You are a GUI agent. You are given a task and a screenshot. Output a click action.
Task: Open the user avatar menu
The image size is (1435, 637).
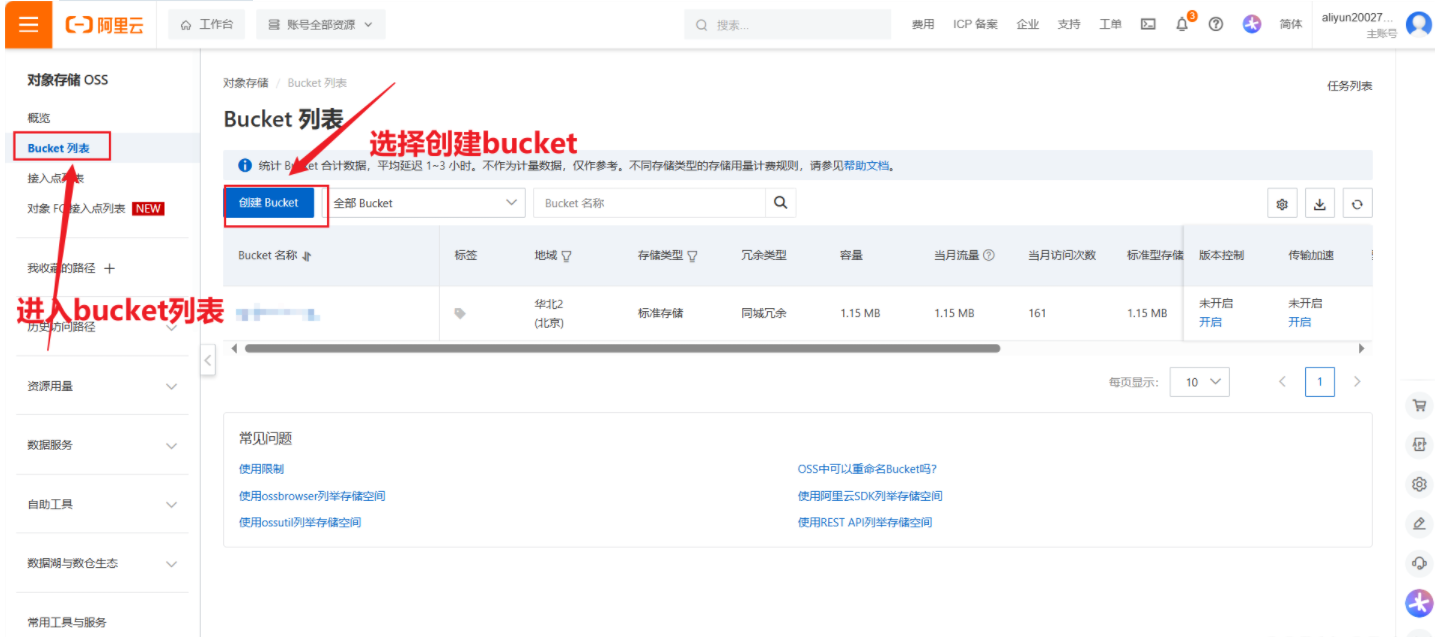pos(1418,24)
